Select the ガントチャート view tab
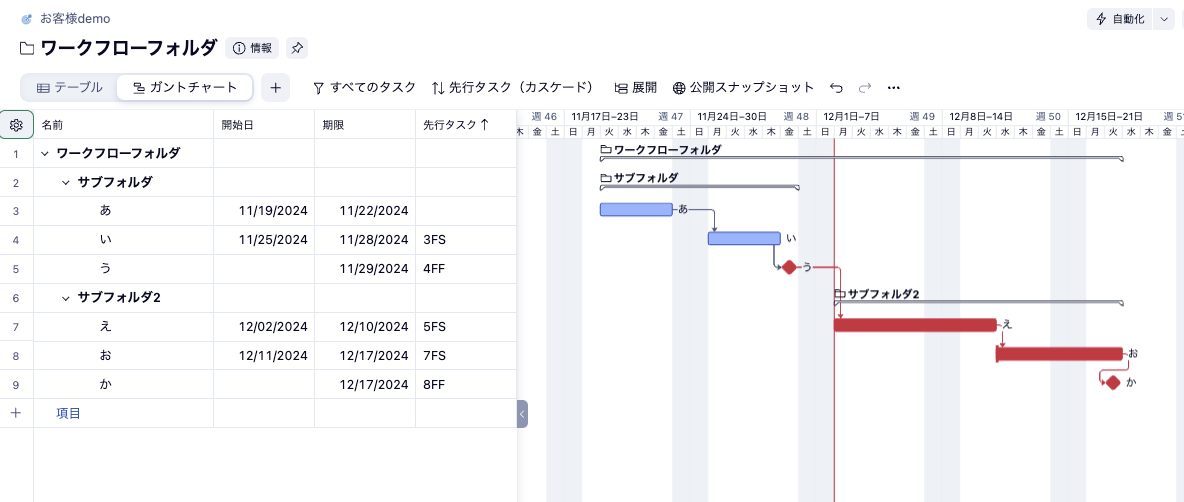Viewport: 1184px width, 502px height. click(x=185, y=88)
